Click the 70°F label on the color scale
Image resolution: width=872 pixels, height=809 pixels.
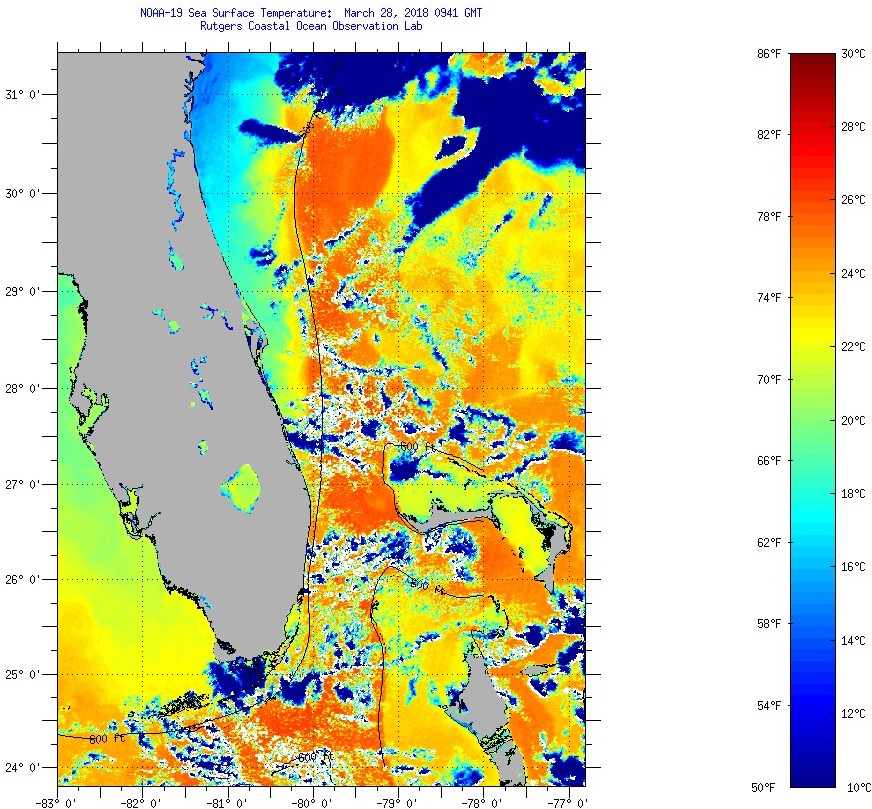coord(768,379)
